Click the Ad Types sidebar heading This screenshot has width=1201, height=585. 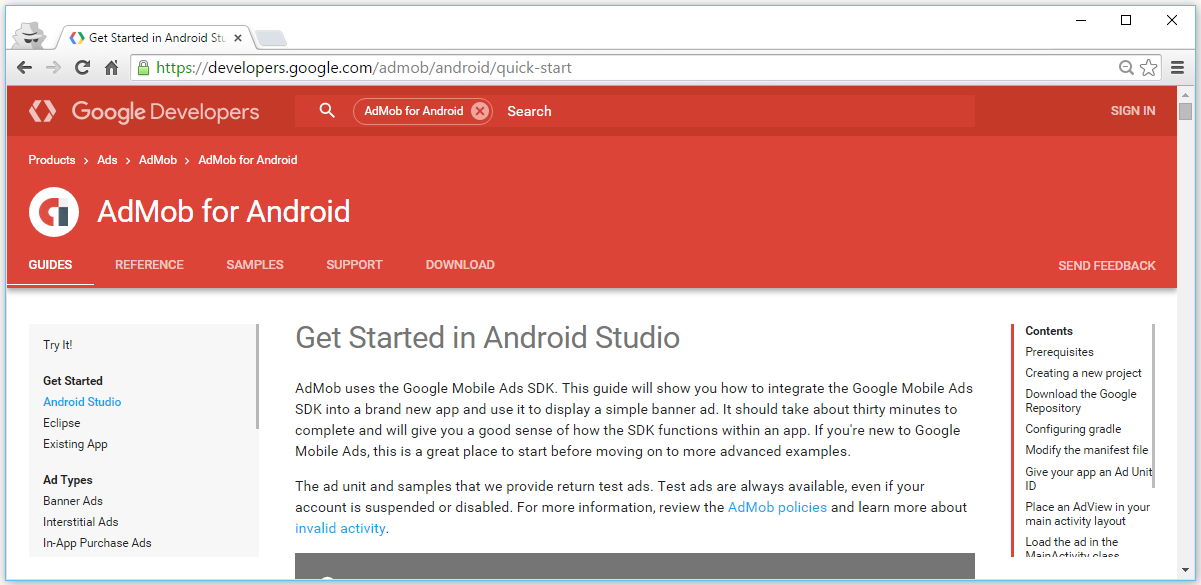coord(67,480)
